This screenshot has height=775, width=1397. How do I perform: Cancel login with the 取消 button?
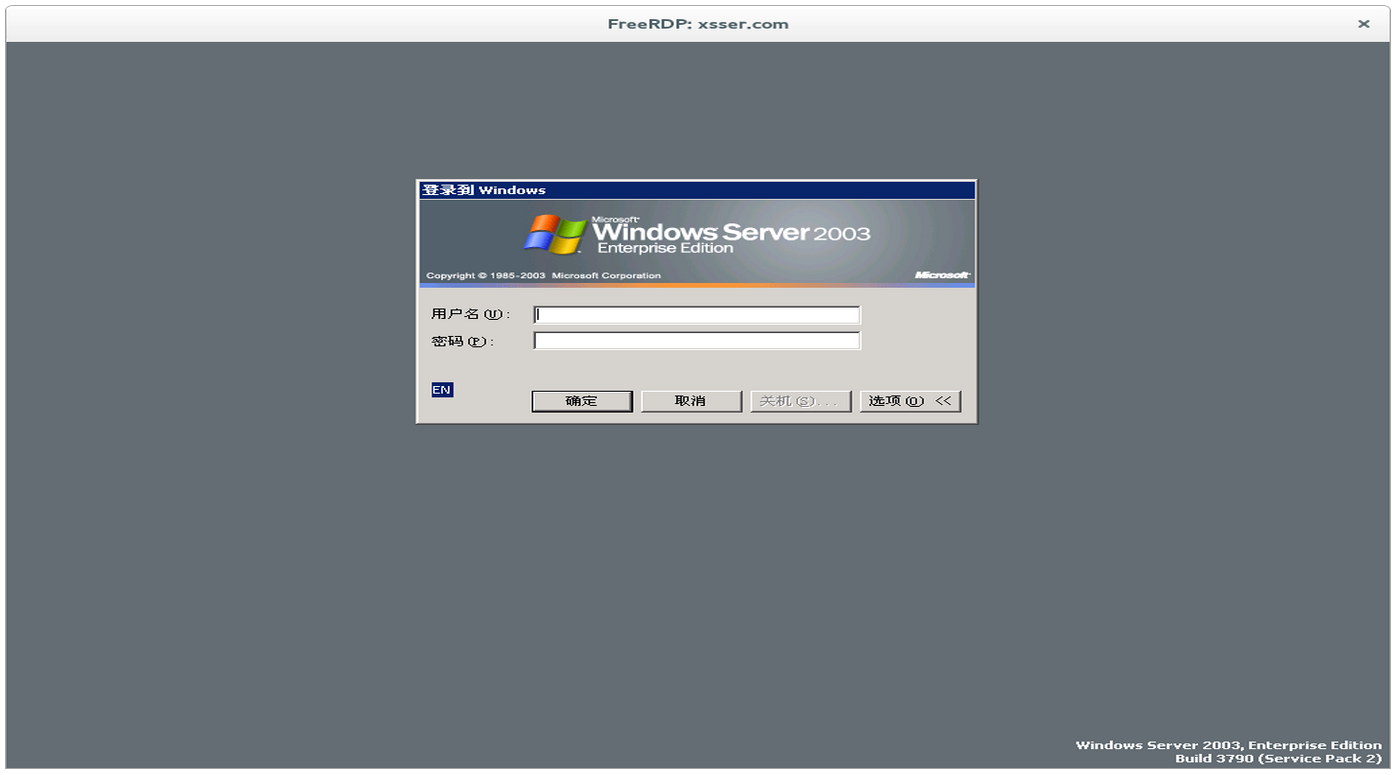click(x=691, y=401)
